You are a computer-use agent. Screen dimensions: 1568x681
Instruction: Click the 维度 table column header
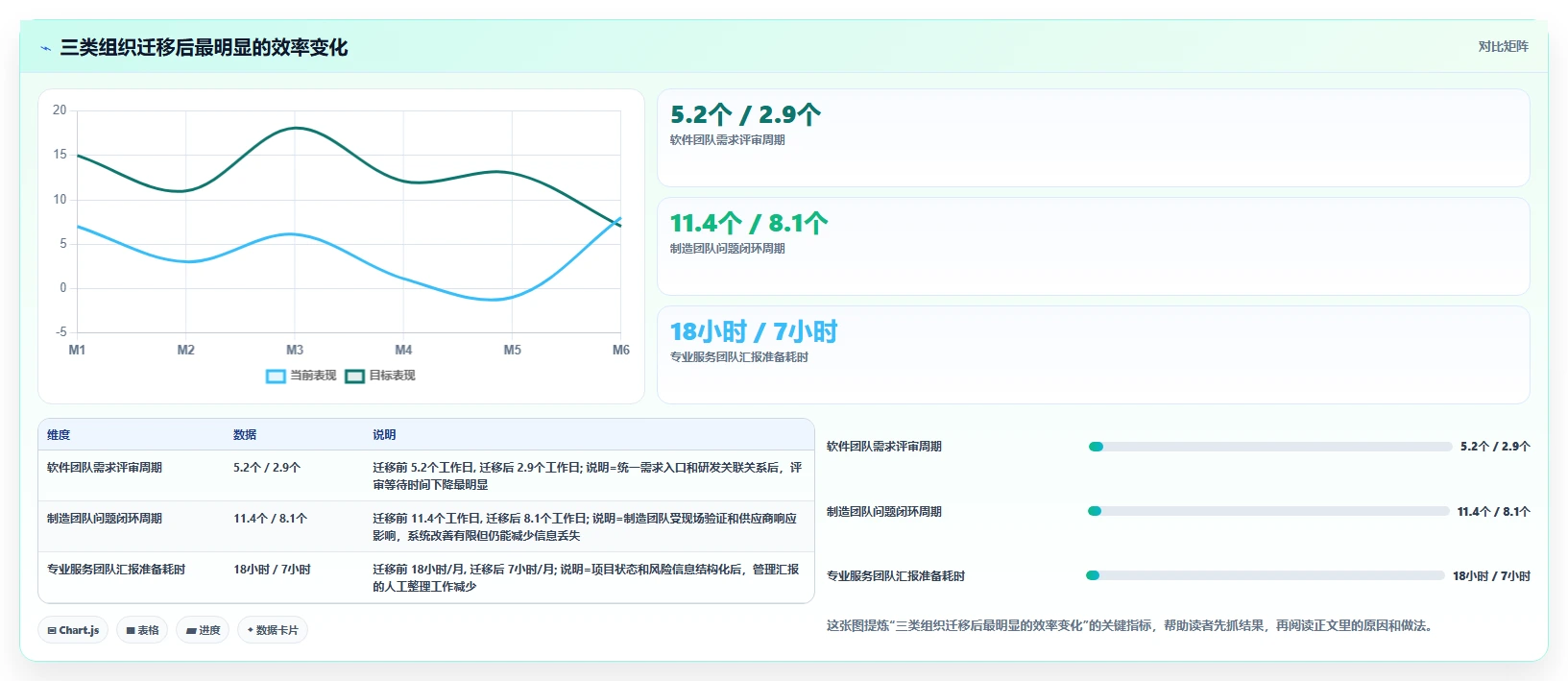point(59,435)
